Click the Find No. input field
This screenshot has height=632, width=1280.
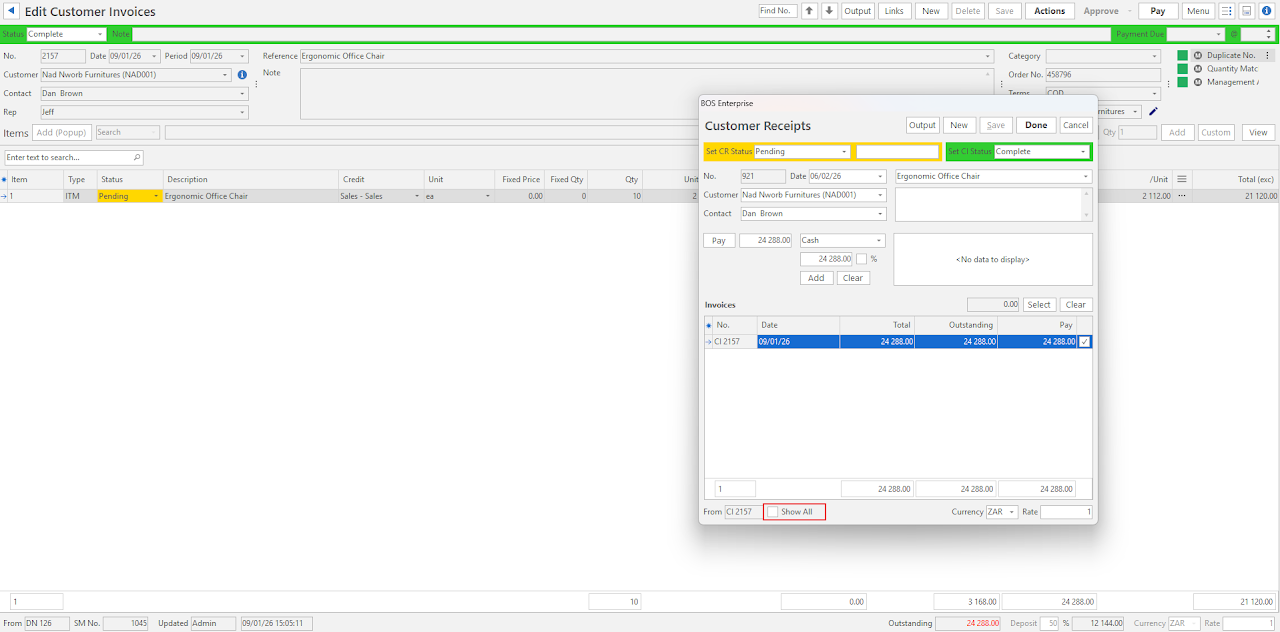[x=778, y=11]
